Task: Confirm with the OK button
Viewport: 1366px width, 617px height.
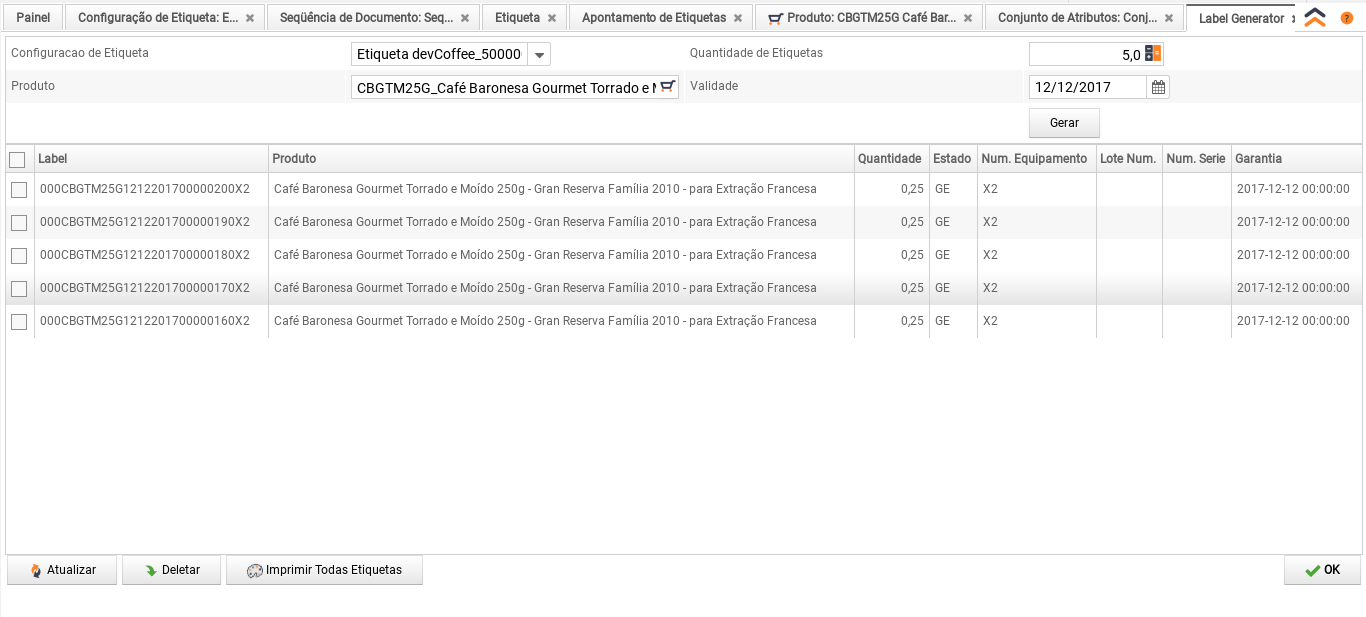Action: (x=1322, y=570)
